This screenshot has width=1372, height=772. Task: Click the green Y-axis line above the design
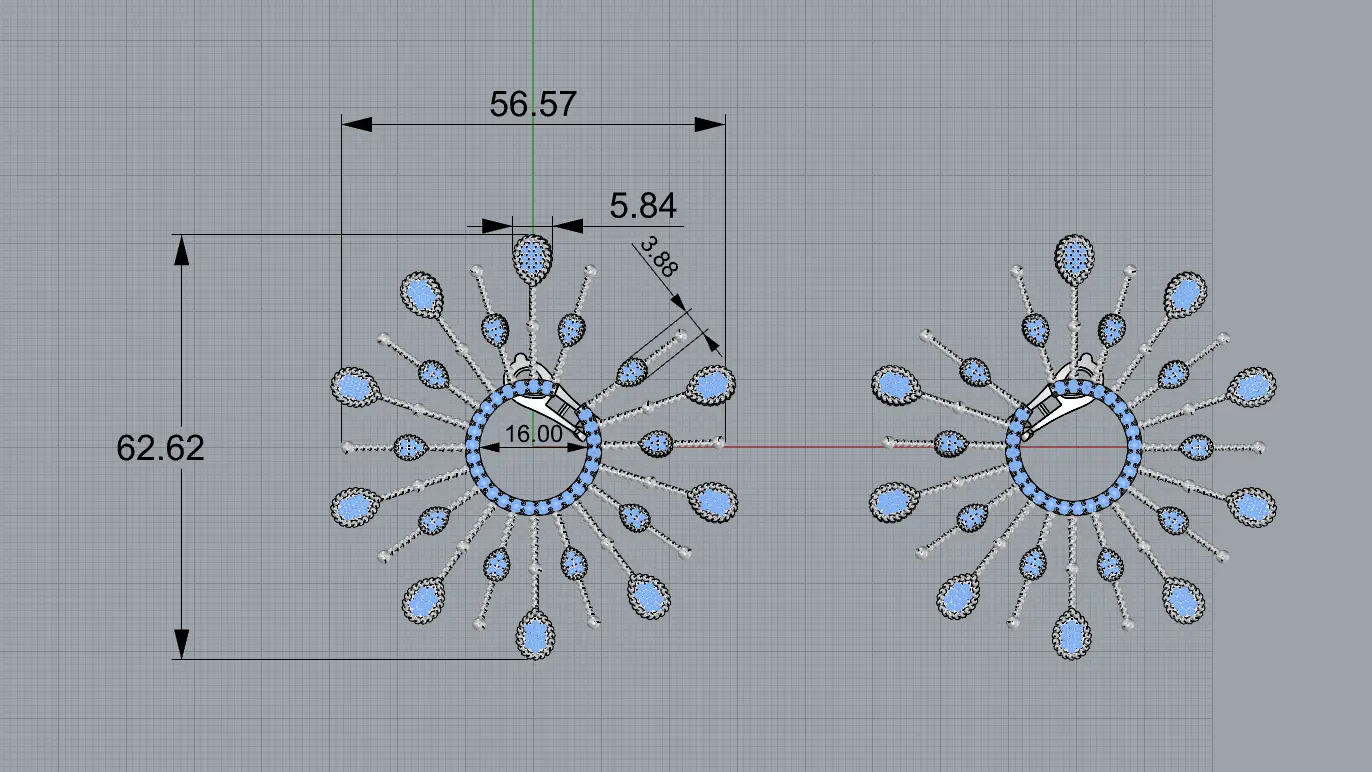click(533, 50)
